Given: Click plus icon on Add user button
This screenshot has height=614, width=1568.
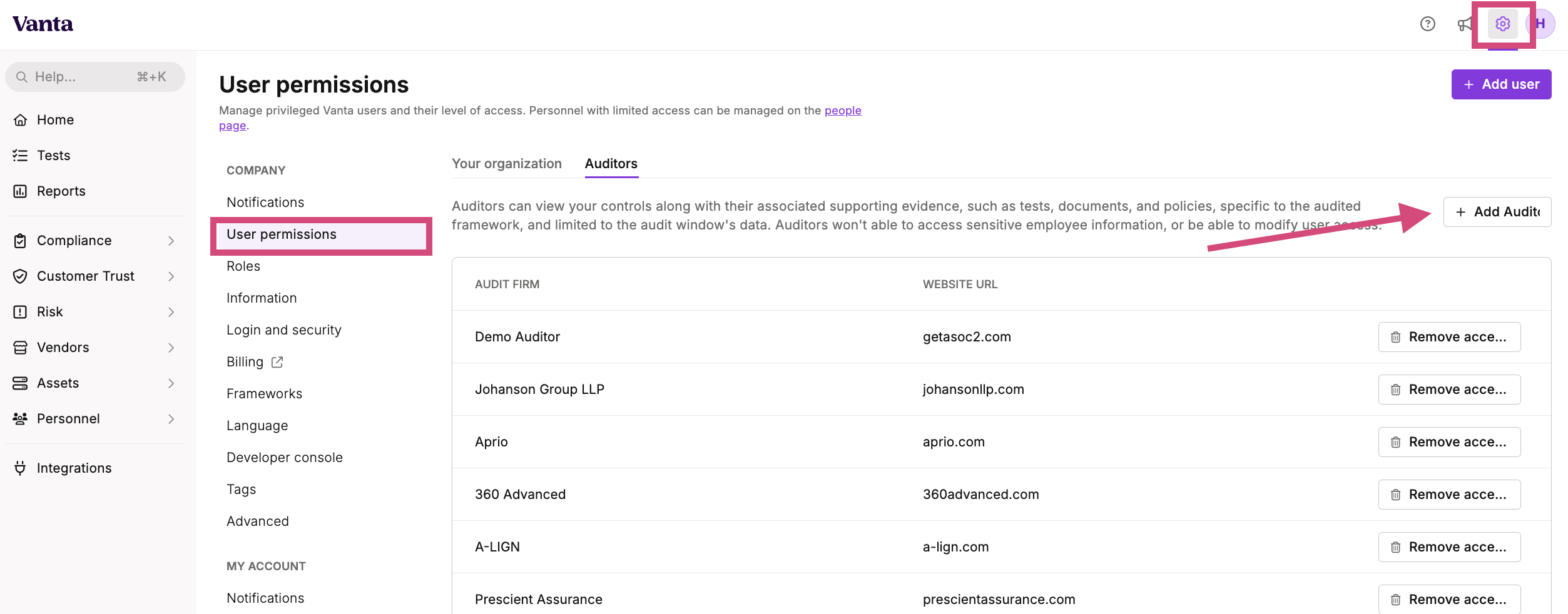Looking at the screenshot, I should pyautogui.click(x=1469, y=84).
